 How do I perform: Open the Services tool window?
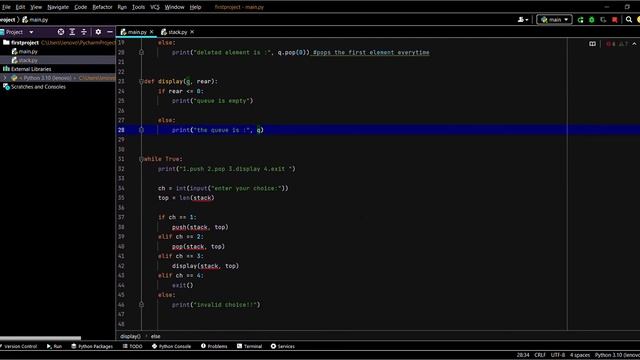click(x=282, y=346)
